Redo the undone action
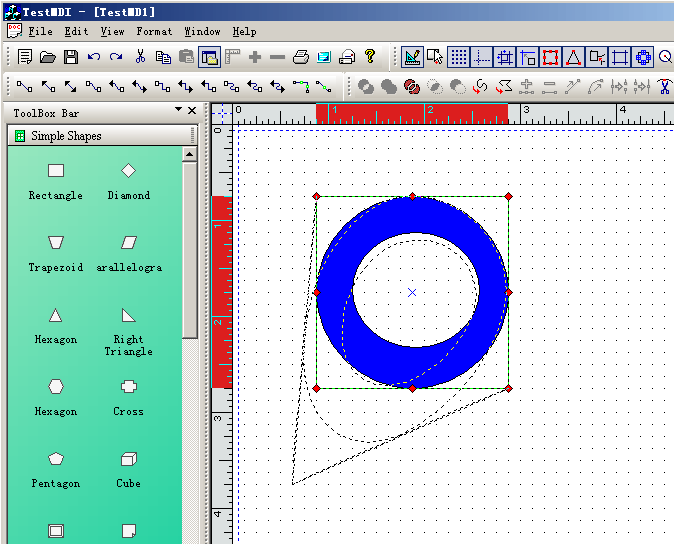 coord(116,57)
